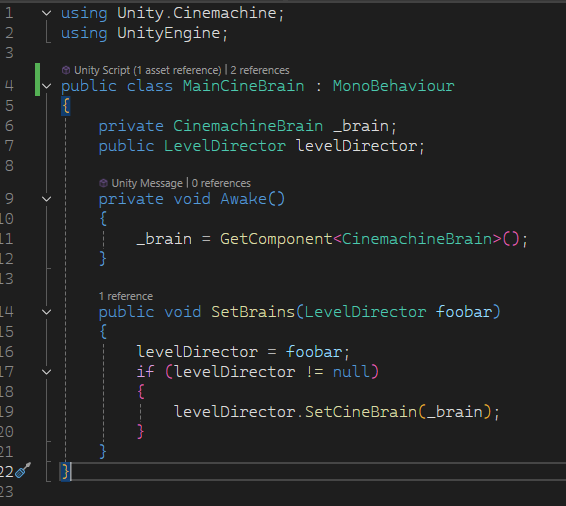Collapse the Awake method

tap(47, 199)
